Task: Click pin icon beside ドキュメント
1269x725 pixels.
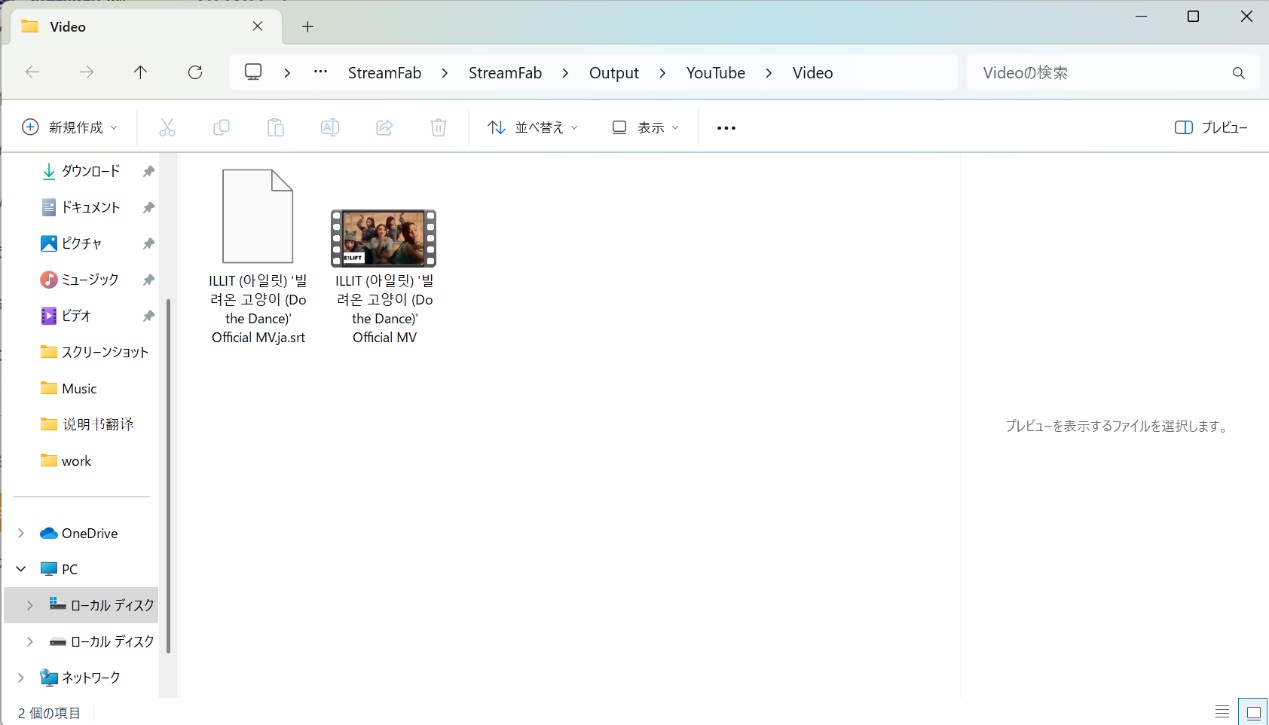Action: pyautogui.click(x=148, y=207)
